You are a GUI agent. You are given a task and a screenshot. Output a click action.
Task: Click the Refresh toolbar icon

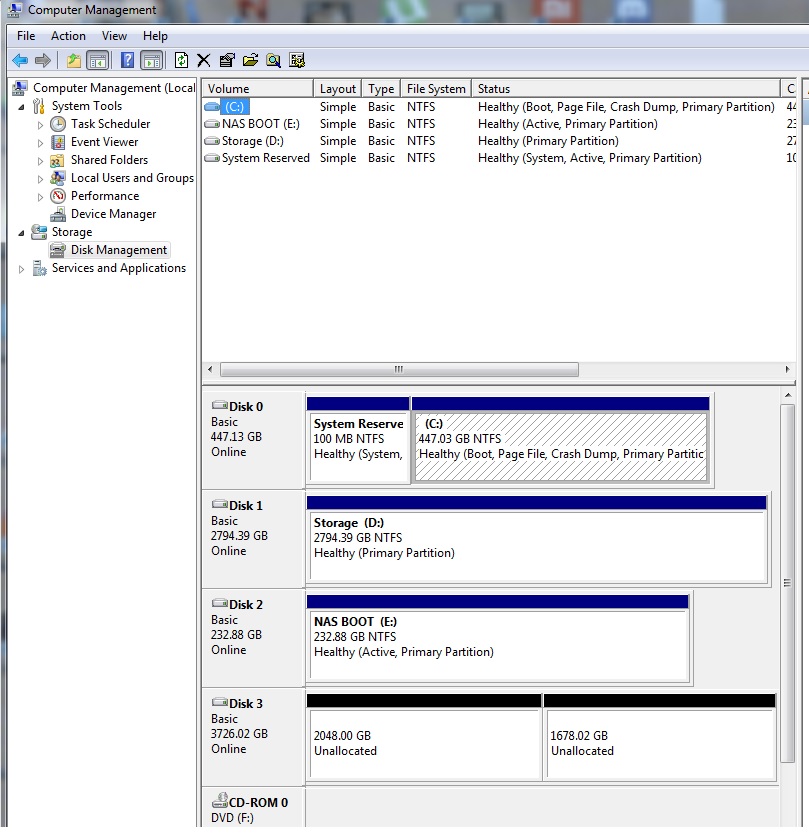pos(181,60)
